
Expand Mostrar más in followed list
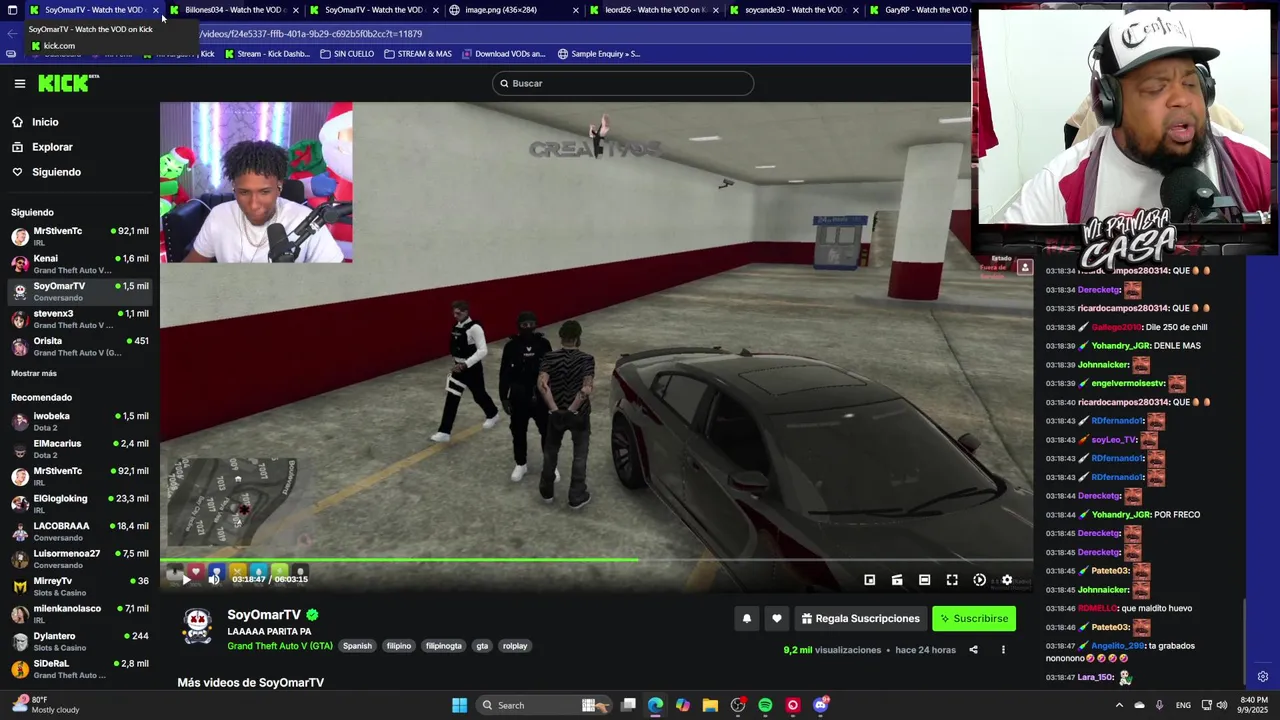click(x=34, y=373)
